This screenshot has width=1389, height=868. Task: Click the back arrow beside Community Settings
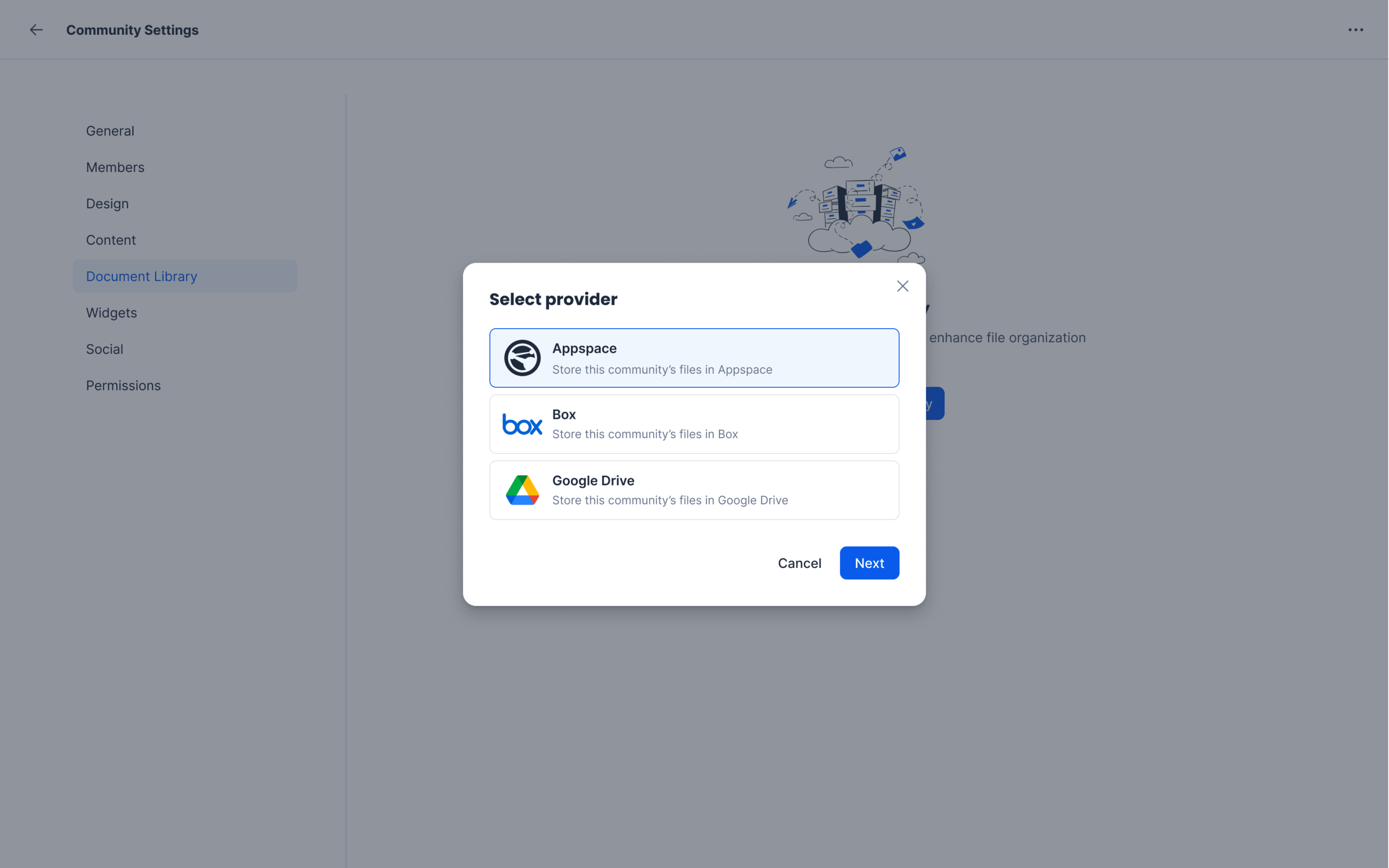click(x=36, y=30)
